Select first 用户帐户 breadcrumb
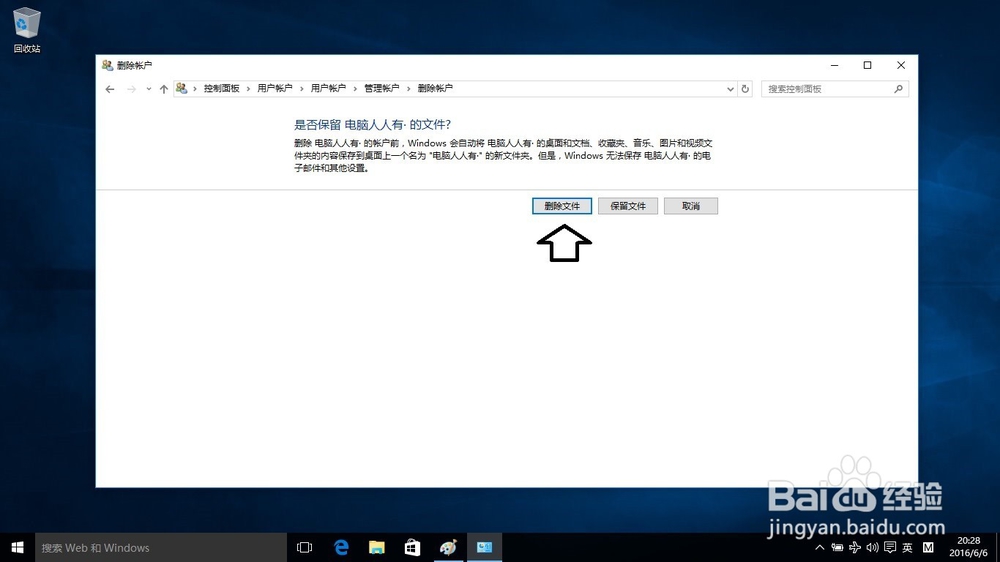 click(x=275, y=89)
